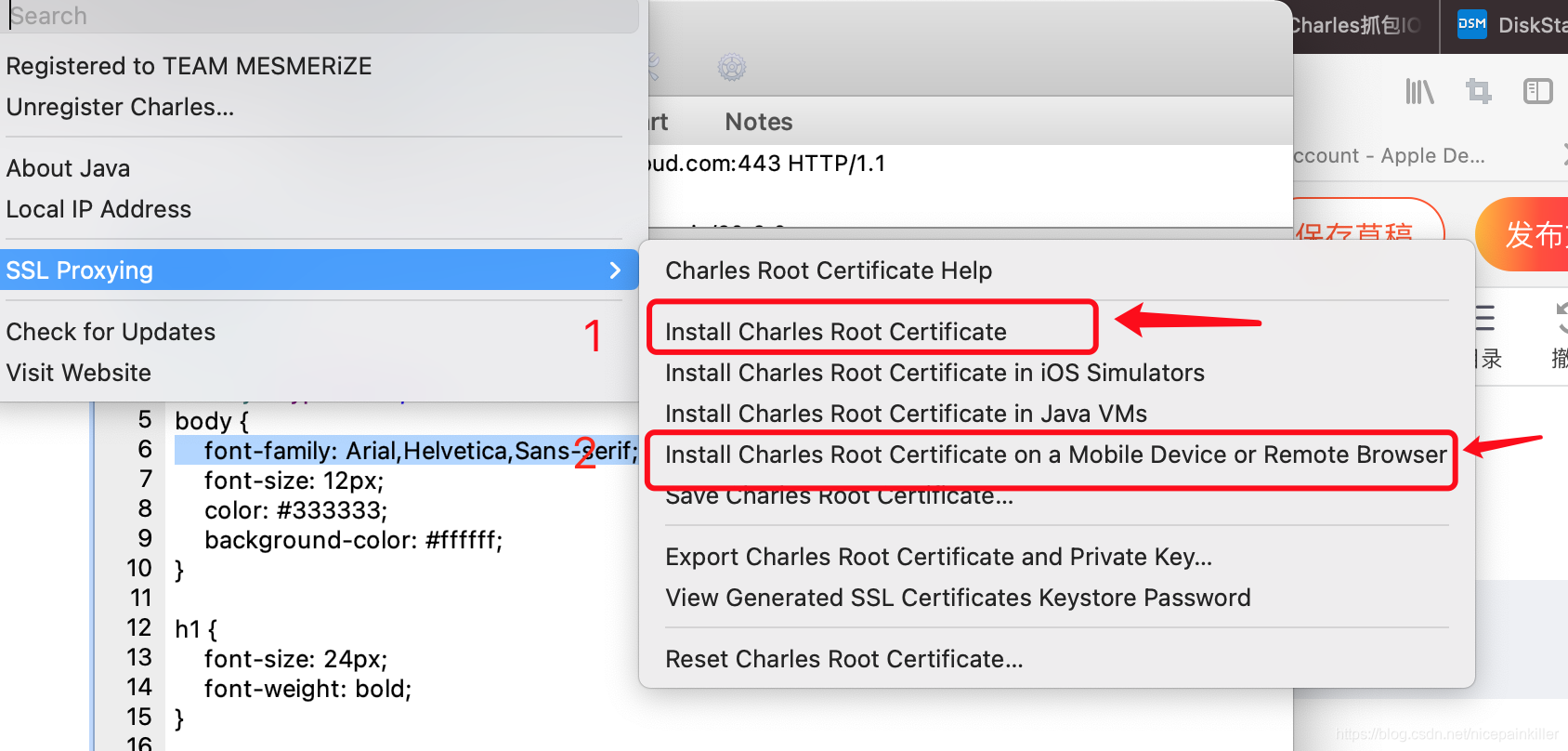The image size is (1568, 751).
Task: Click the crop screenshot icon in browser toolbar
Action: point(1478,91)
